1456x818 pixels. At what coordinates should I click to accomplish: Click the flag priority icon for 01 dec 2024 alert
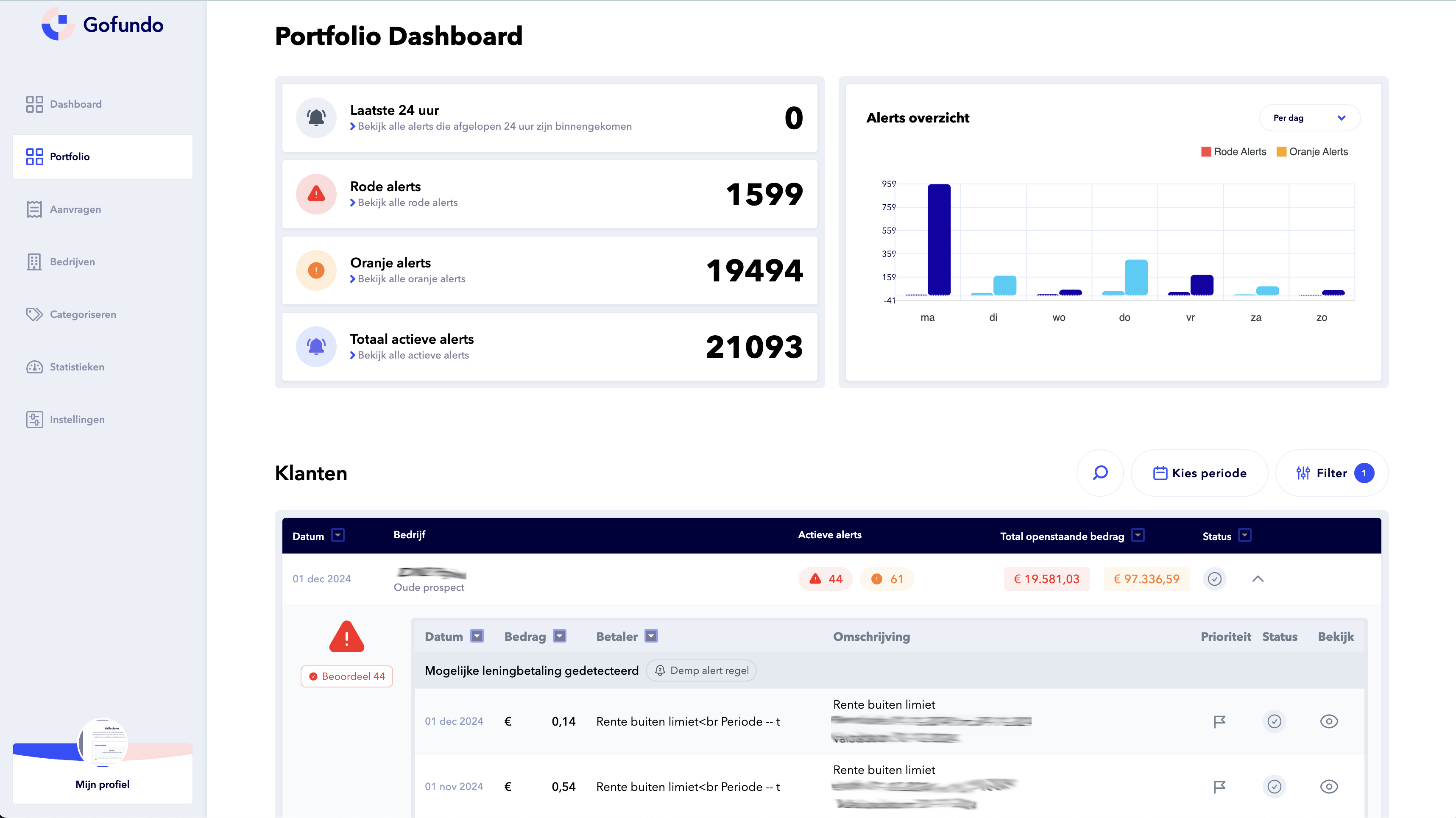1219,721
